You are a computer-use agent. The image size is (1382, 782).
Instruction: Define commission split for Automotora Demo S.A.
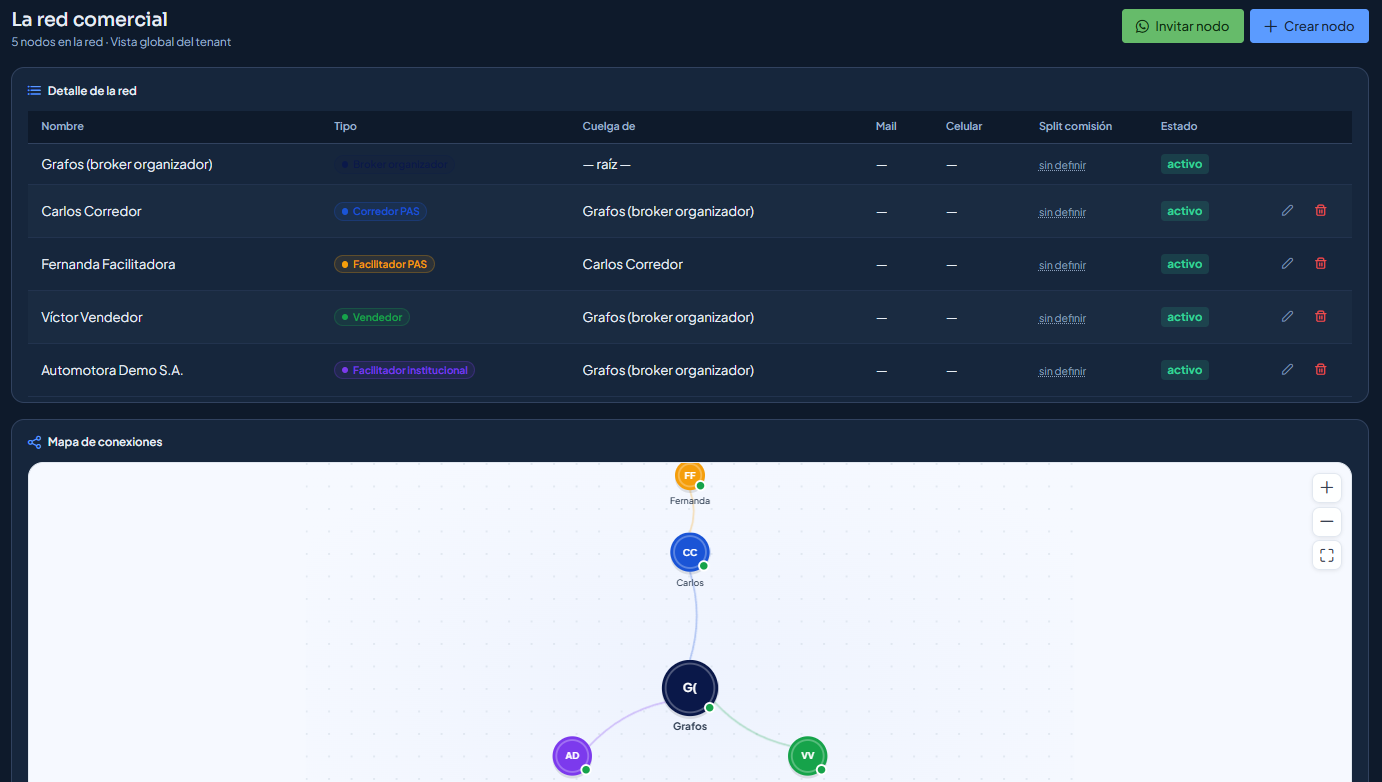click(1062, 371)
